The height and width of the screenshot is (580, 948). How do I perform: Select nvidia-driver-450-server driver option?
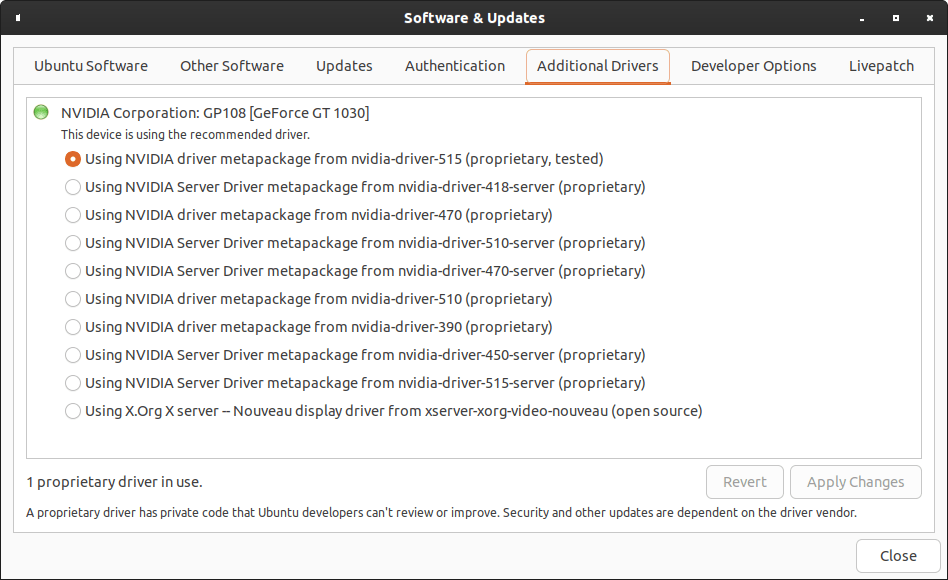73,355
